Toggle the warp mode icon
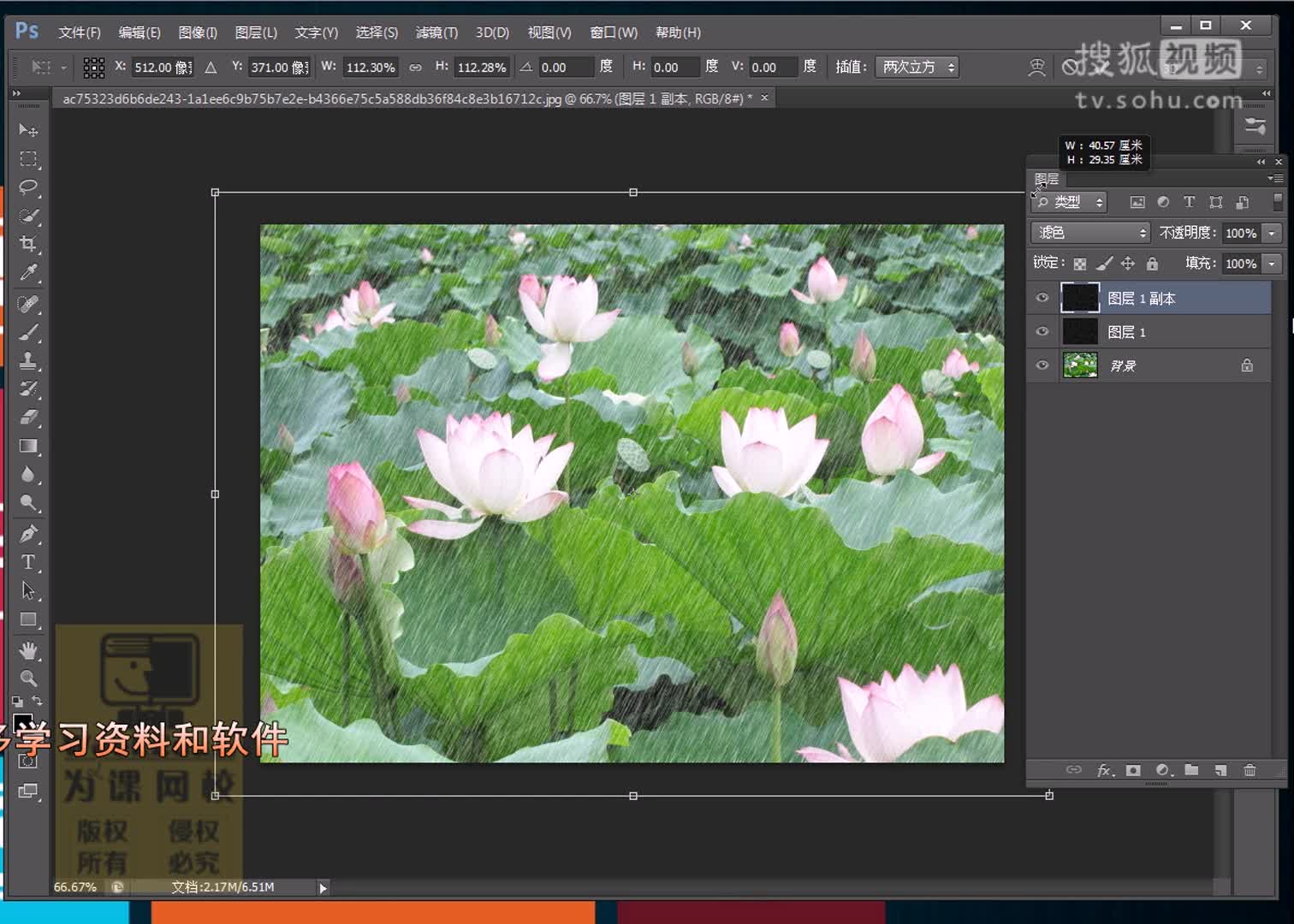The image size is (1294, 924). point(1036,67)
